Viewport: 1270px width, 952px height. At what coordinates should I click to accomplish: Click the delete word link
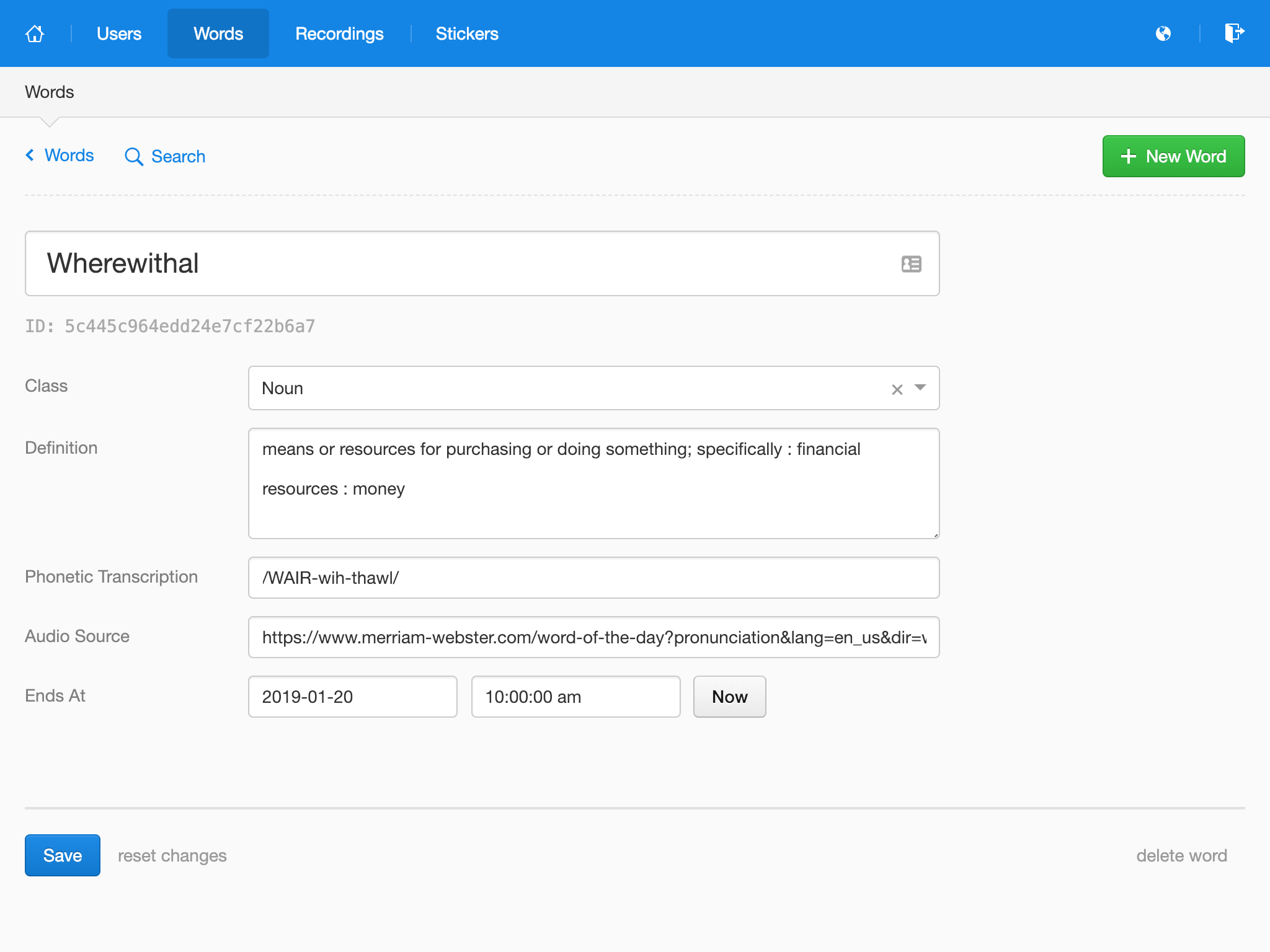pos(1181,856)
